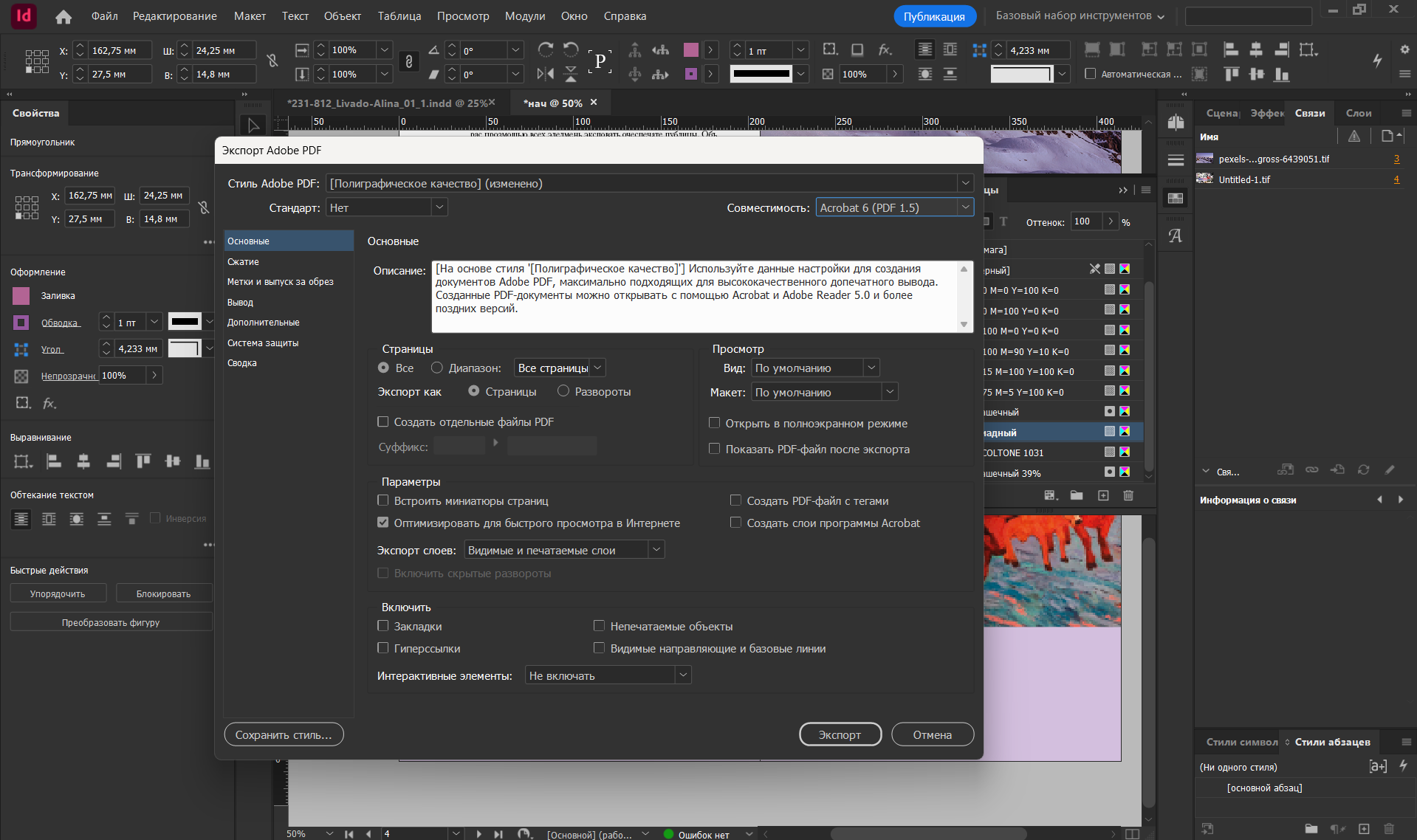Open the Links panel menu icon
This screenshot has height=840, width=1417.
pos(1406,113)
